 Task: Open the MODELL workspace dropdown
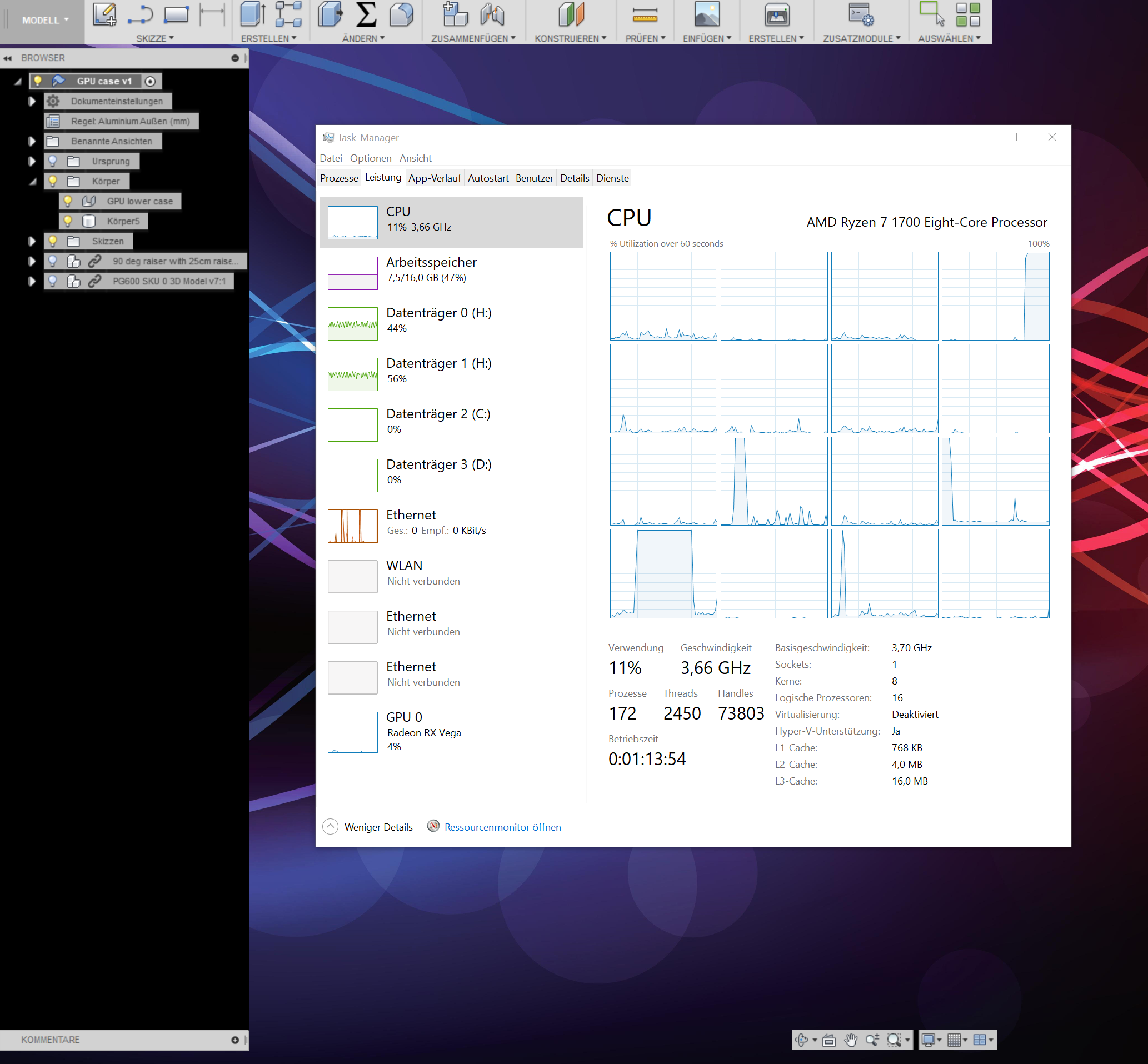click(45, 20)
